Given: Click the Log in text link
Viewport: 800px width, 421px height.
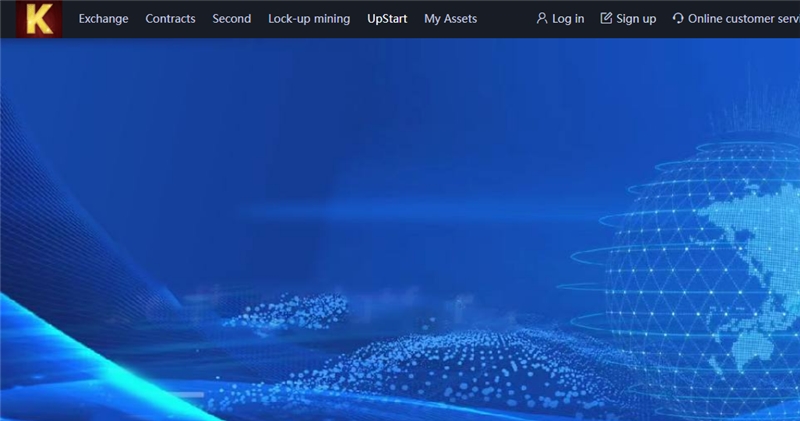Looking at the screenshot, I should 568,19.
